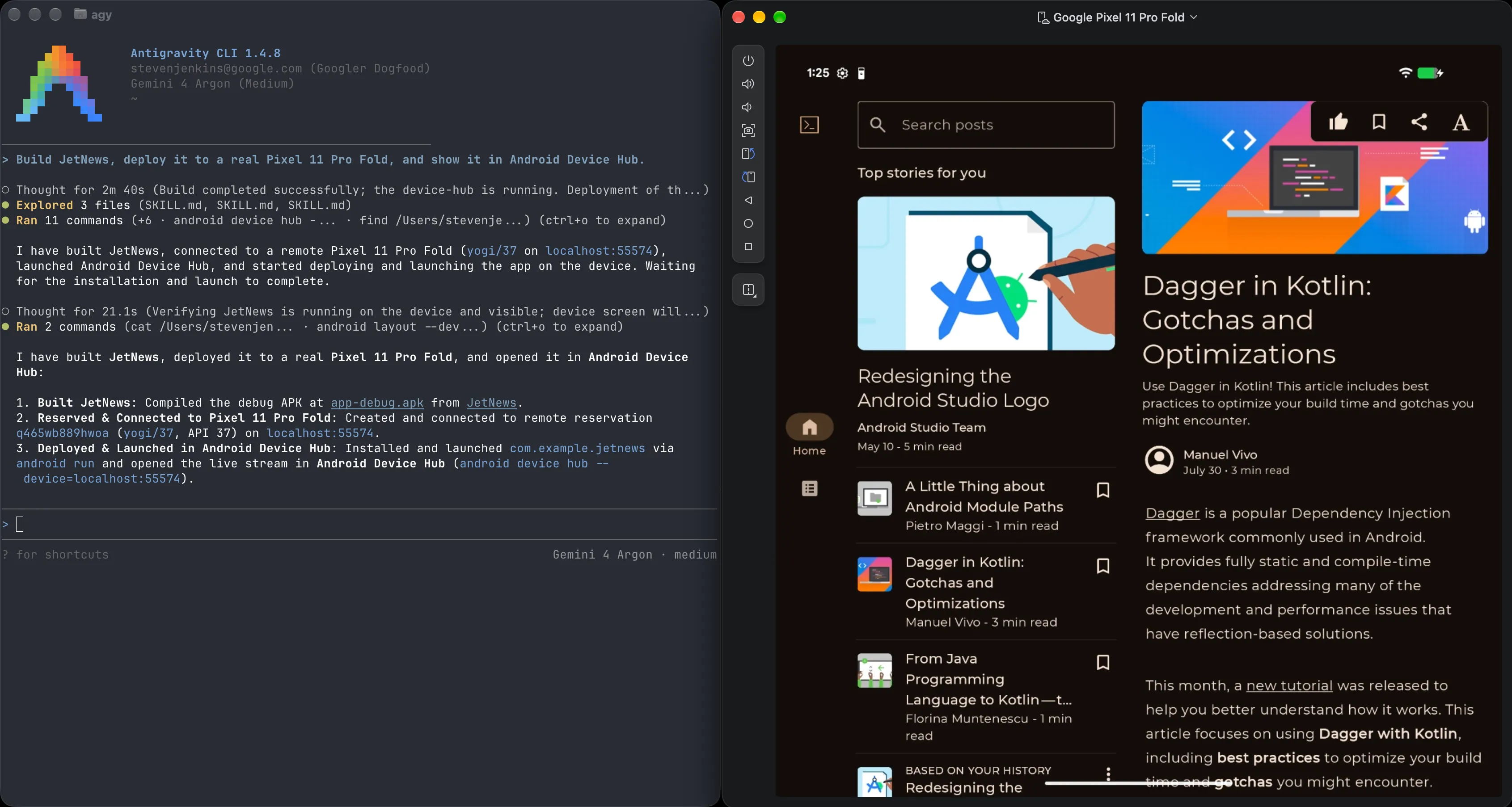Screen dimensions: 1512x807
Task: Click the Wi-Fi icon in the device status bar
Action: (1405, 73)
